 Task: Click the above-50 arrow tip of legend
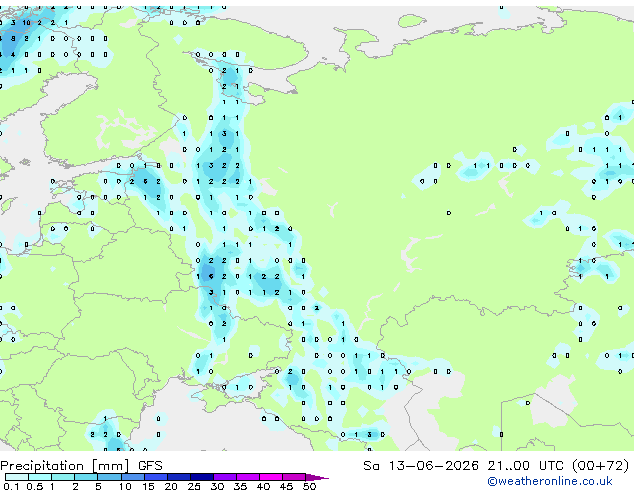point(317,478)
